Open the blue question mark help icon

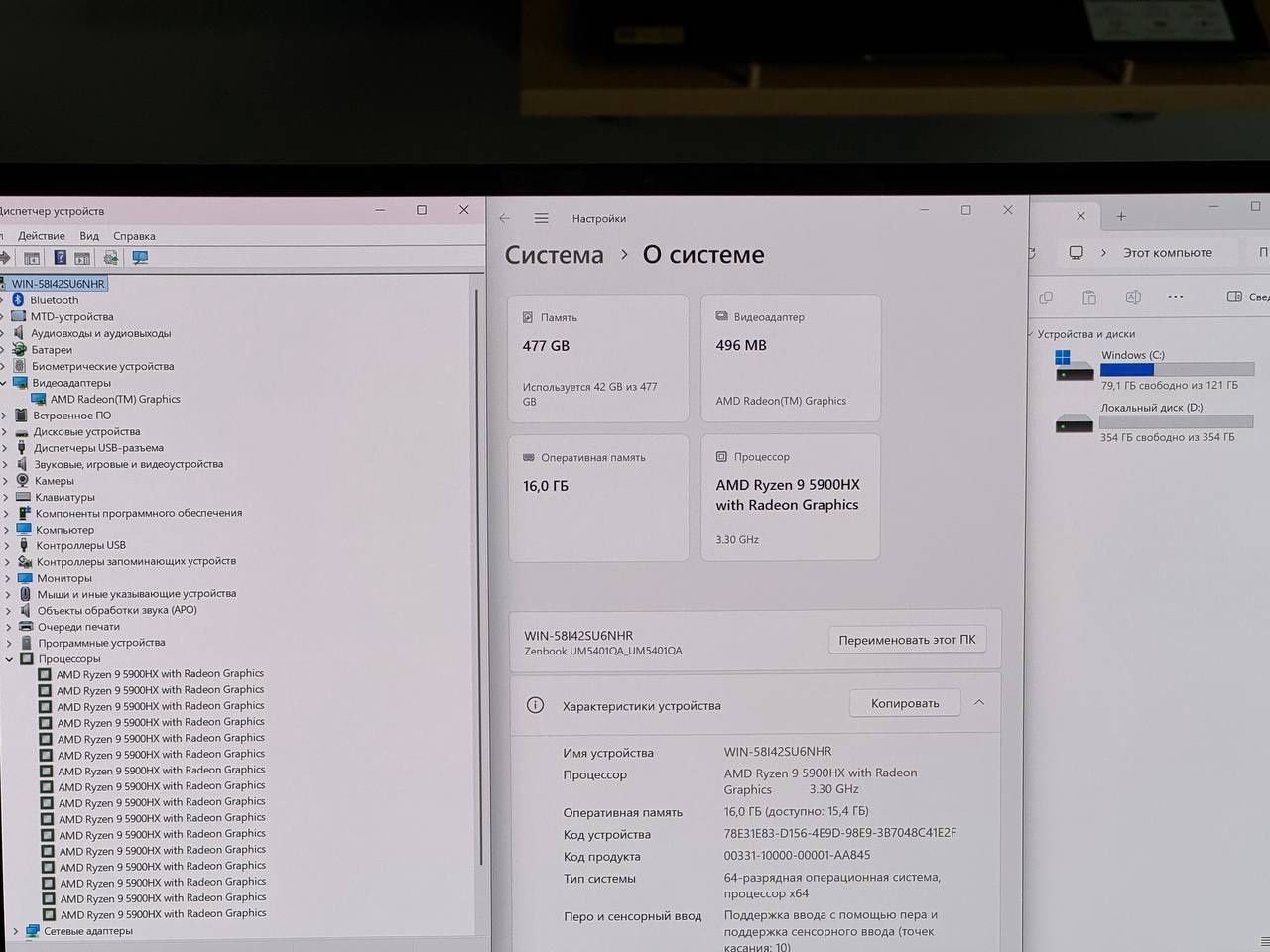[x=60, y=258]
